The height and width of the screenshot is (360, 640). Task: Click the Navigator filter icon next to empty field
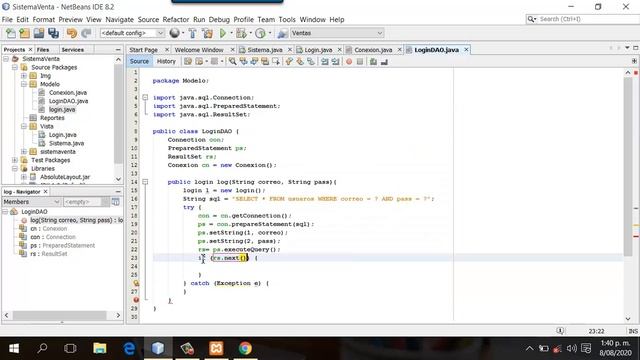[116, 202]
